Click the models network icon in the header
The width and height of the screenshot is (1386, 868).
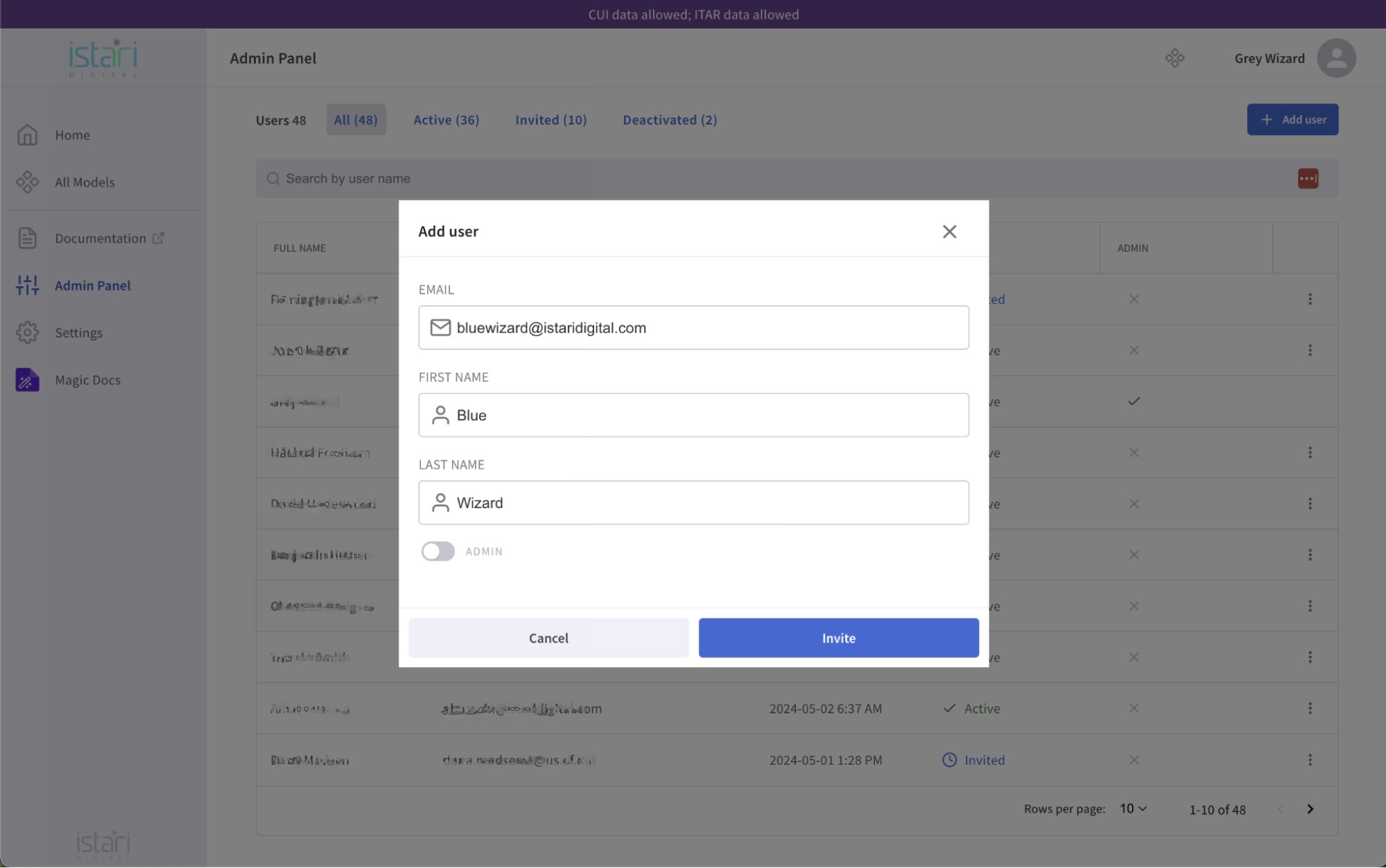[1175, 58]
